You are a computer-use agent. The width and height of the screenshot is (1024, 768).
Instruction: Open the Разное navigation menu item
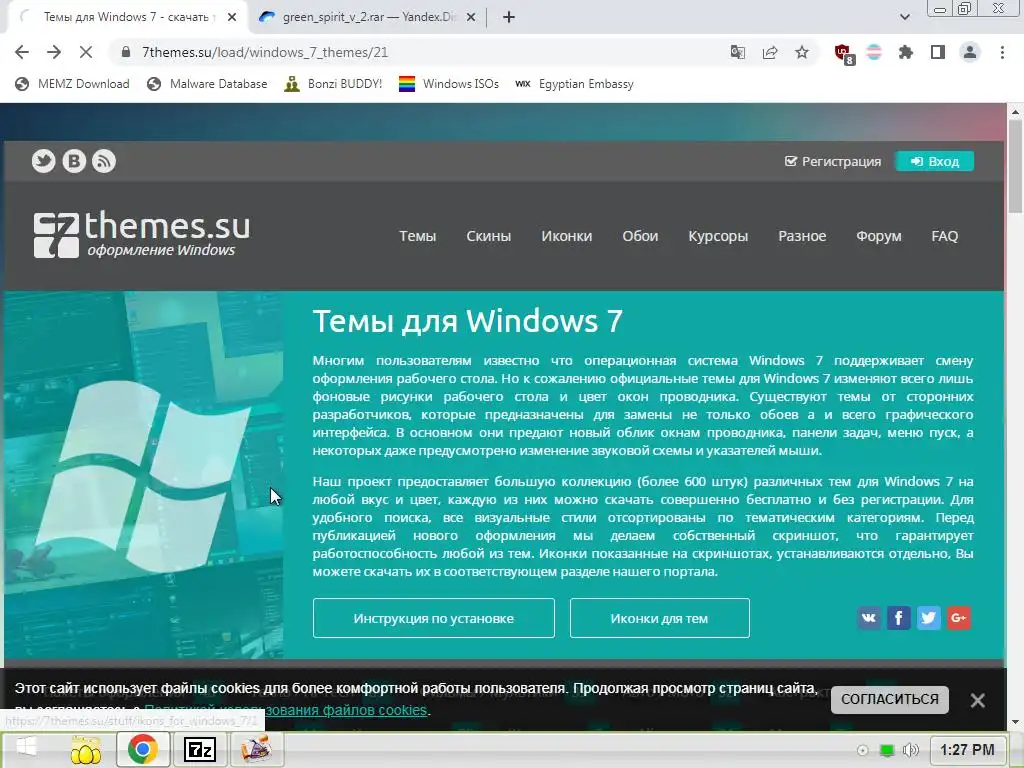click(x=802, y=236)
